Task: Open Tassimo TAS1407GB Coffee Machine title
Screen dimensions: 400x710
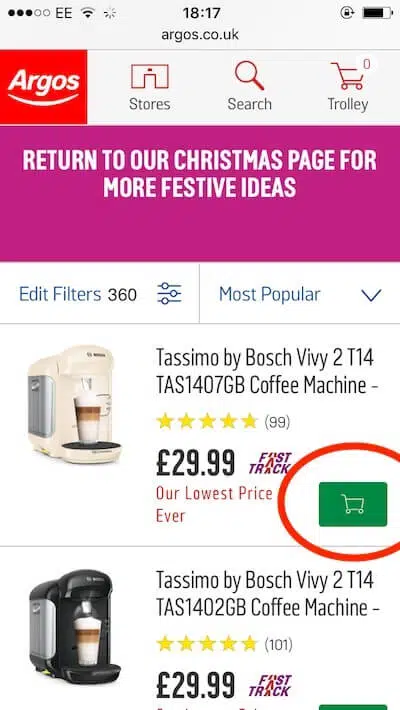Action: click(266, 372)
